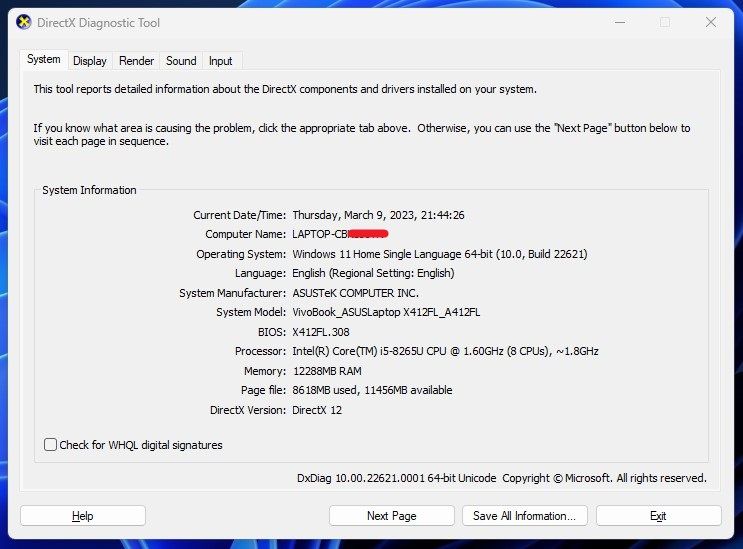
Task: Click the System Information group label
Action: (89, 190)
